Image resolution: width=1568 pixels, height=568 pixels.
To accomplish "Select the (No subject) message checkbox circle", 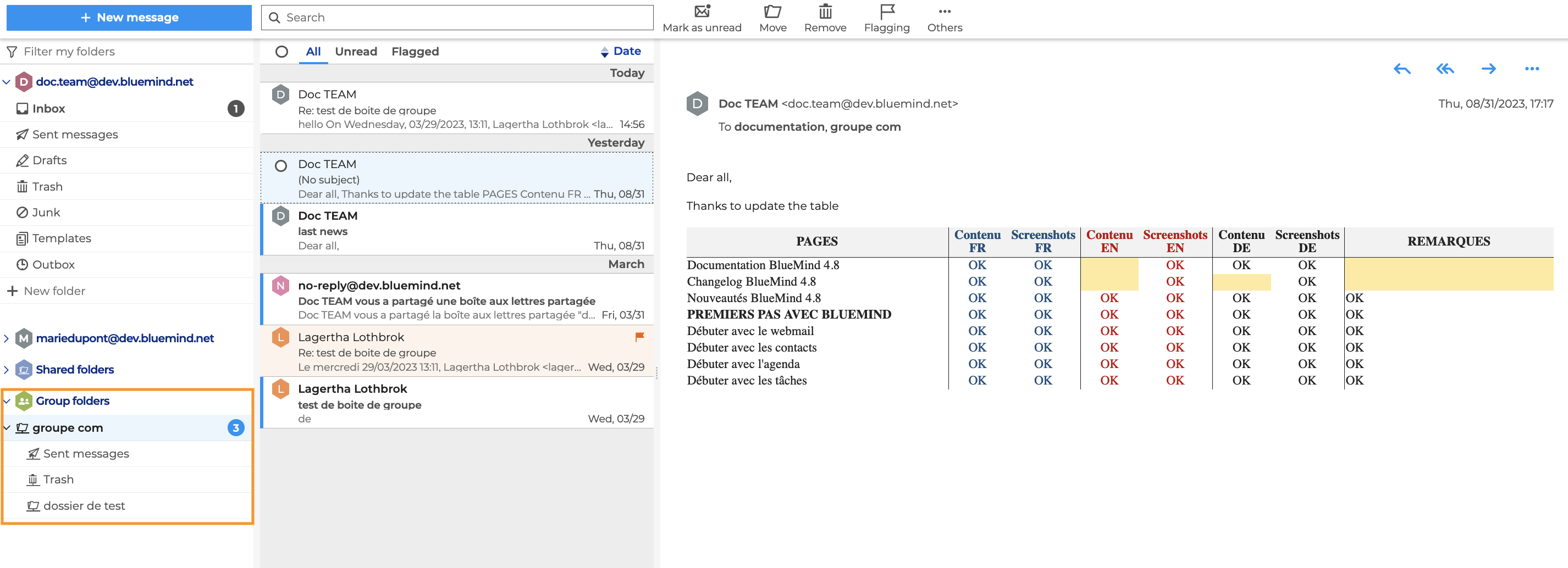I will (280, 165).
